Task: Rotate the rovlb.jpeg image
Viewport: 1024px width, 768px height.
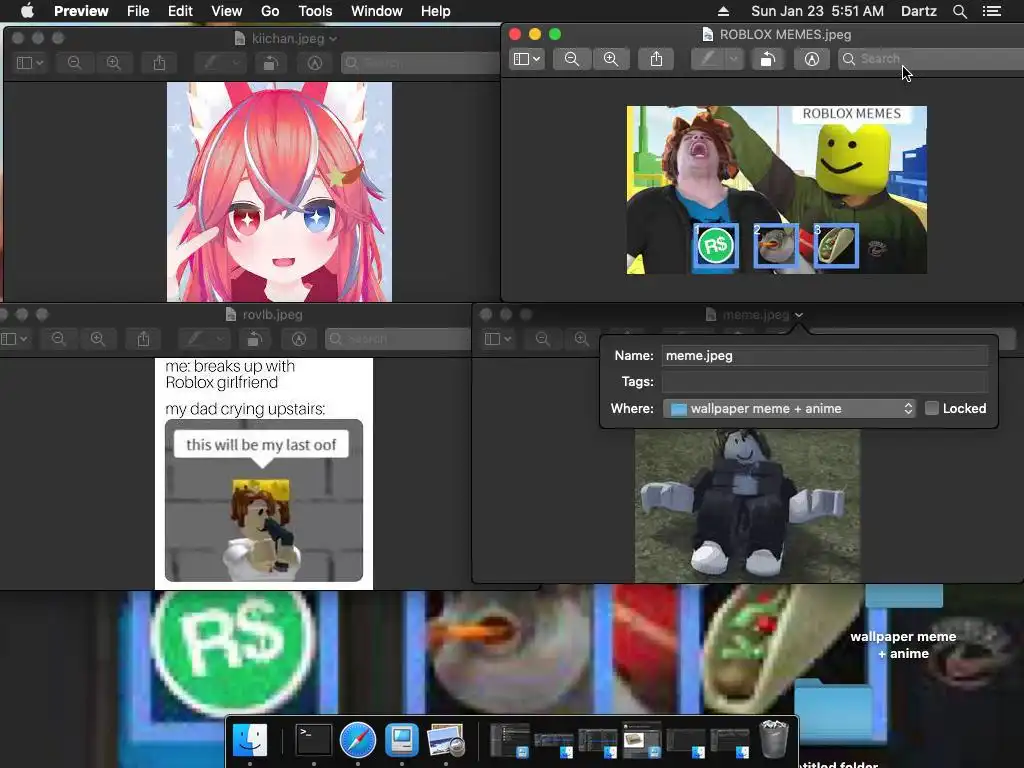Action: (255, 339)
